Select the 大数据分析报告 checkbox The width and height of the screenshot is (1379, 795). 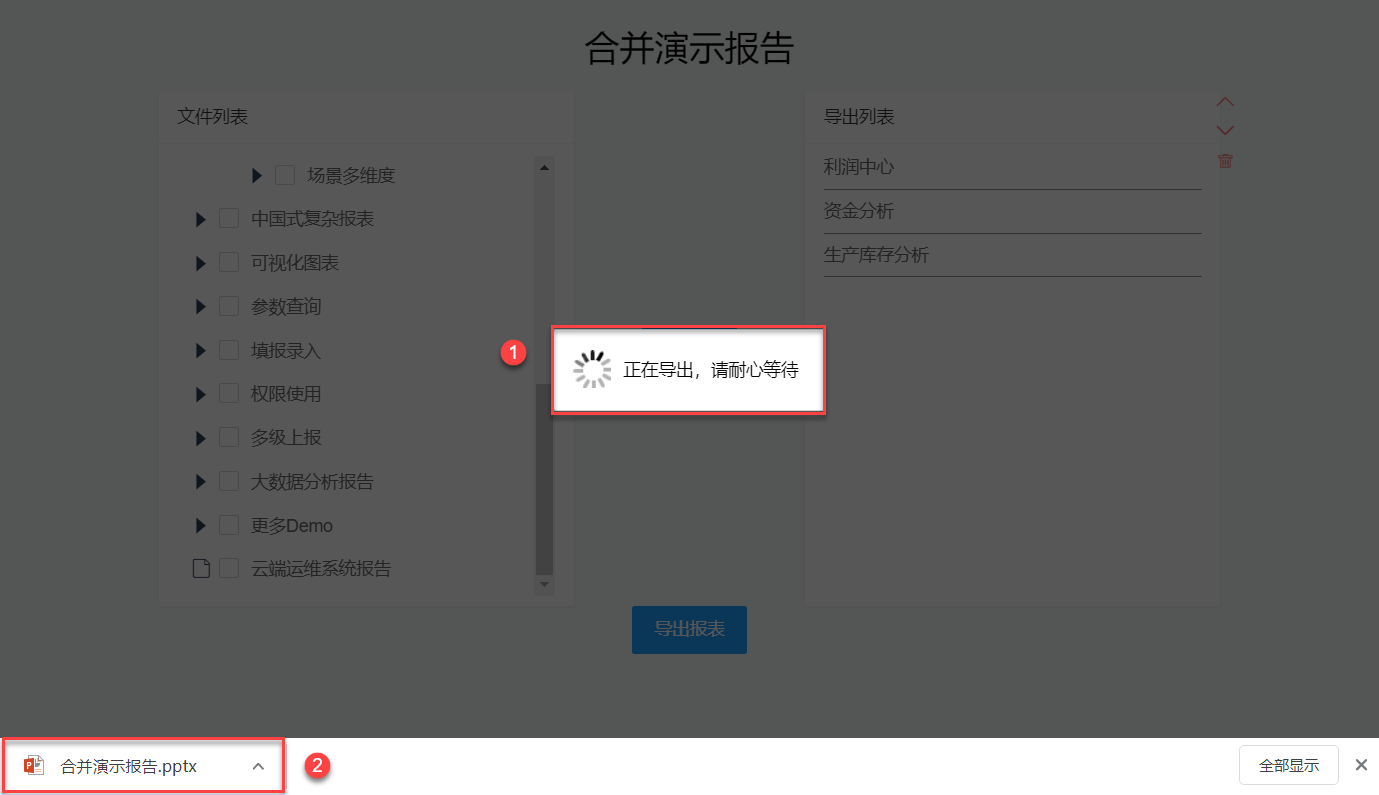(x=229, y=482)
